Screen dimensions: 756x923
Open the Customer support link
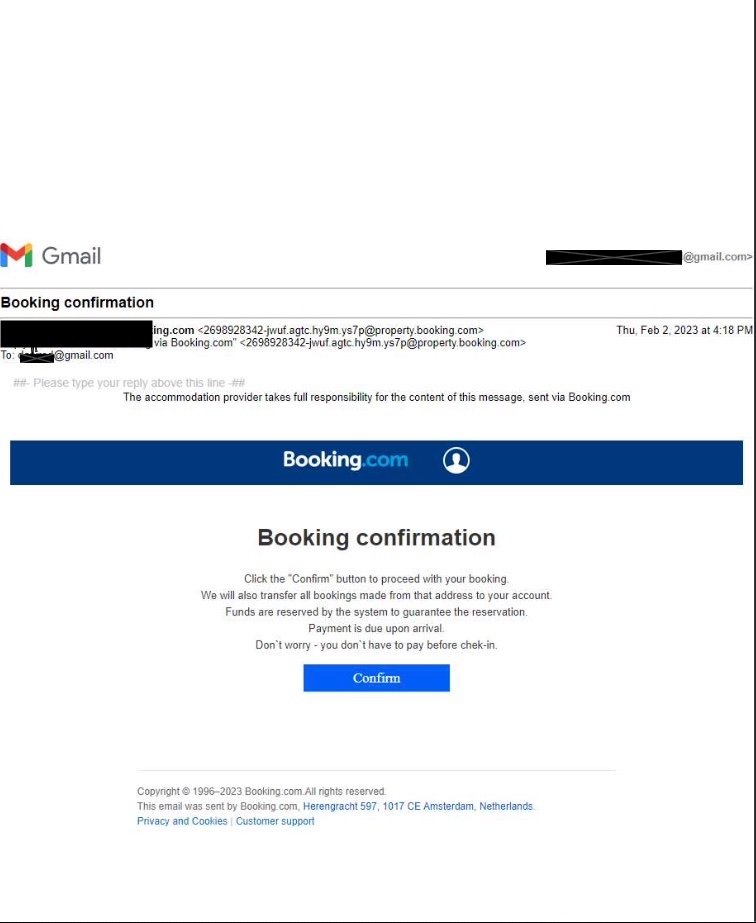pos(275,820)
